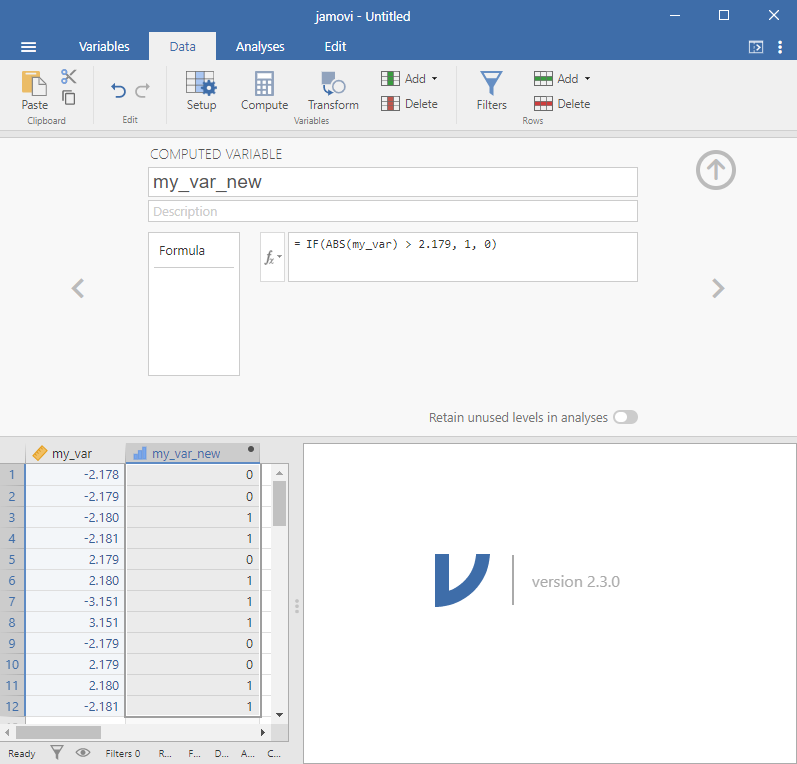Open the Analyses tab
This screenshot has width=797, height=764.
coord(260,46)
